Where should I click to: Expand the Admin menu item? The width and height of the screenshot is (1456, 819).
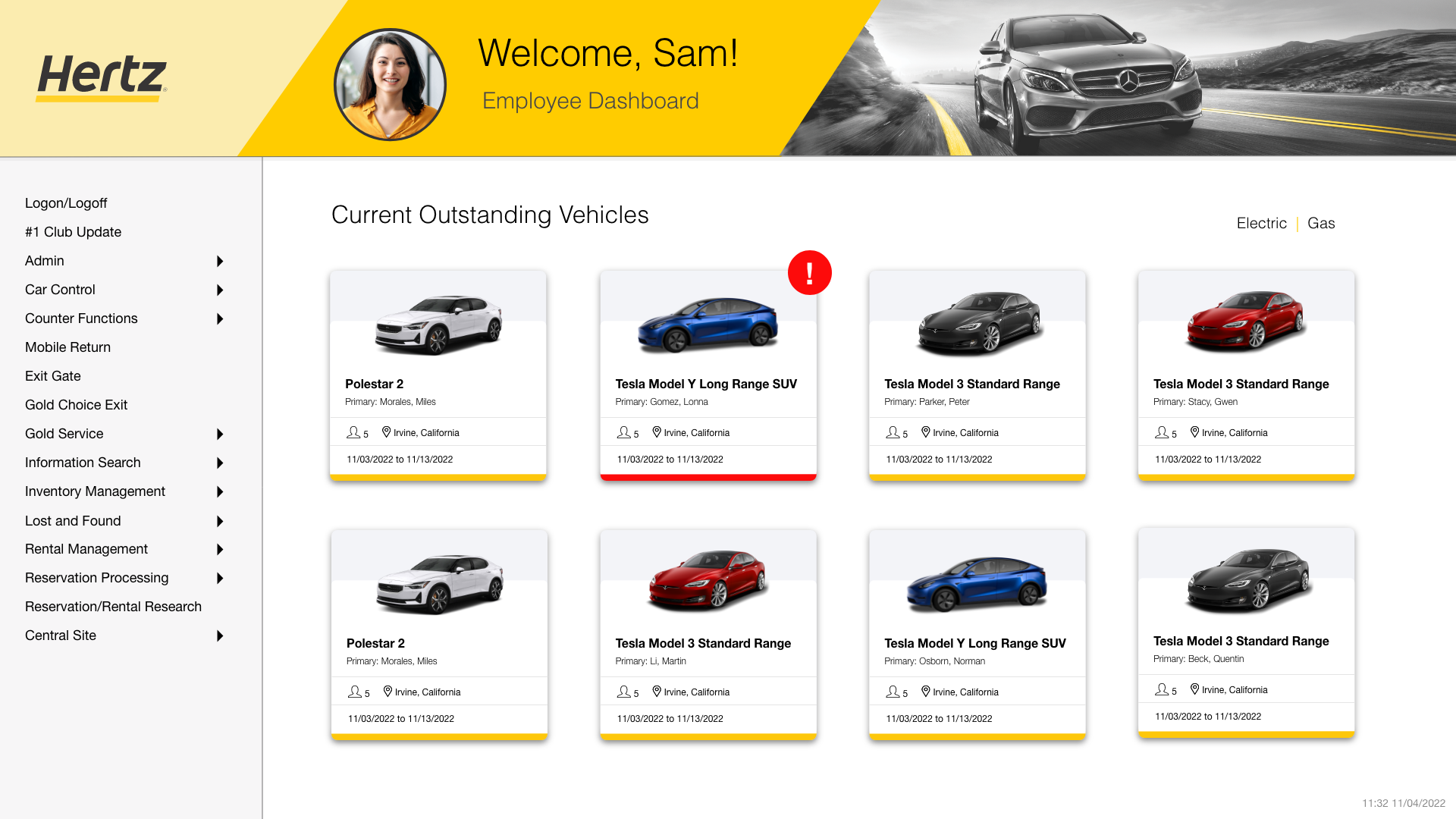[x=219, y=261]
